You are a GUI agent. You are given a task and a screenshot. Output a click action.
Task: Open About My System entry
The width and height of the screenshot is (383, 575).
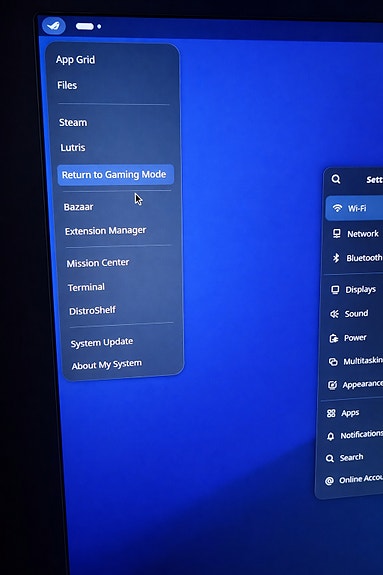[107, 365]
